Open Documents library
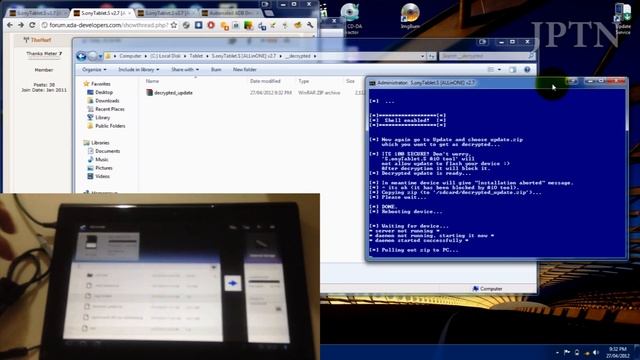Viewport: 640px width, 360px height. [x=103, y=151]
